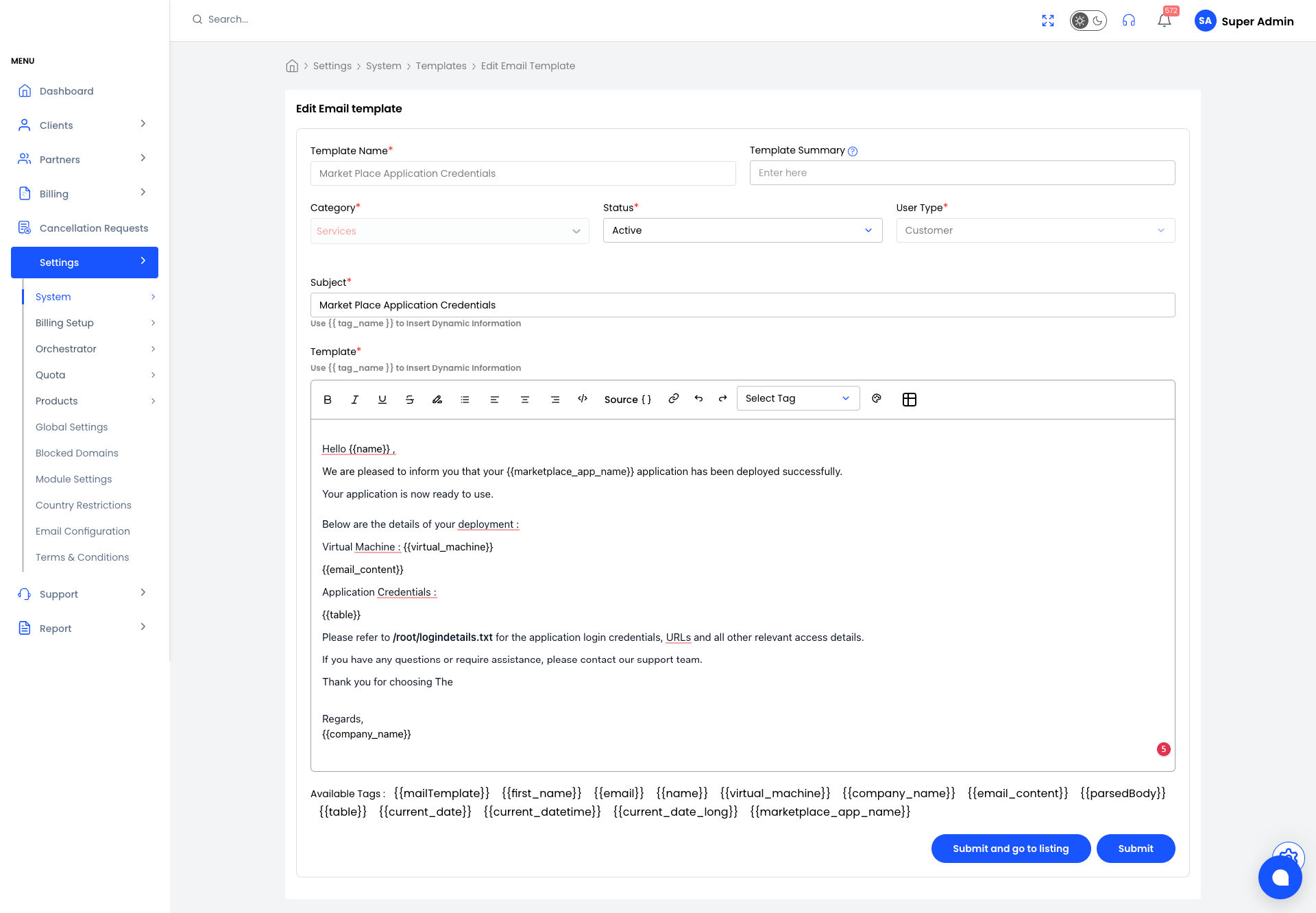Insert code block with code icon
1316x913 pixels.
(583, 399)
